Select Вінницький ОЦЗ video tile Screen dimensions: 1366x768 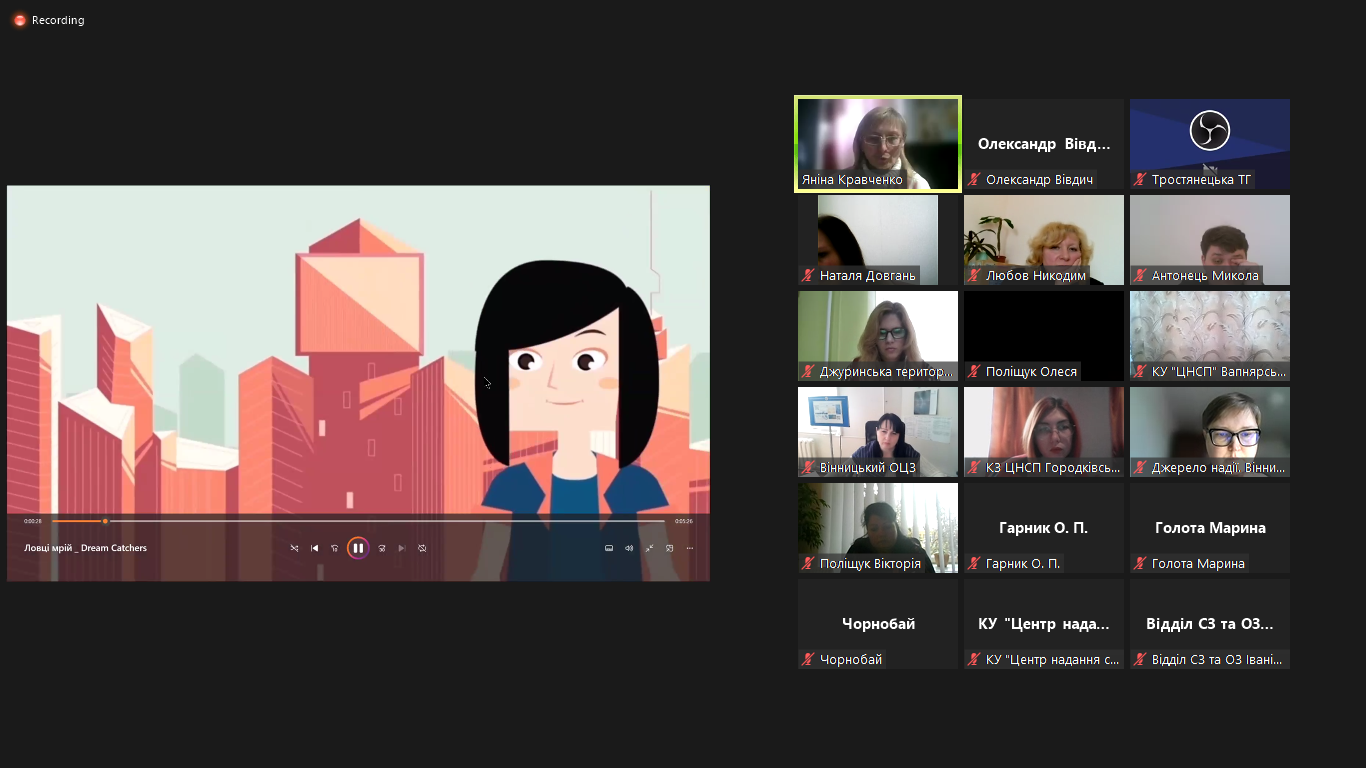click(878, 432)
